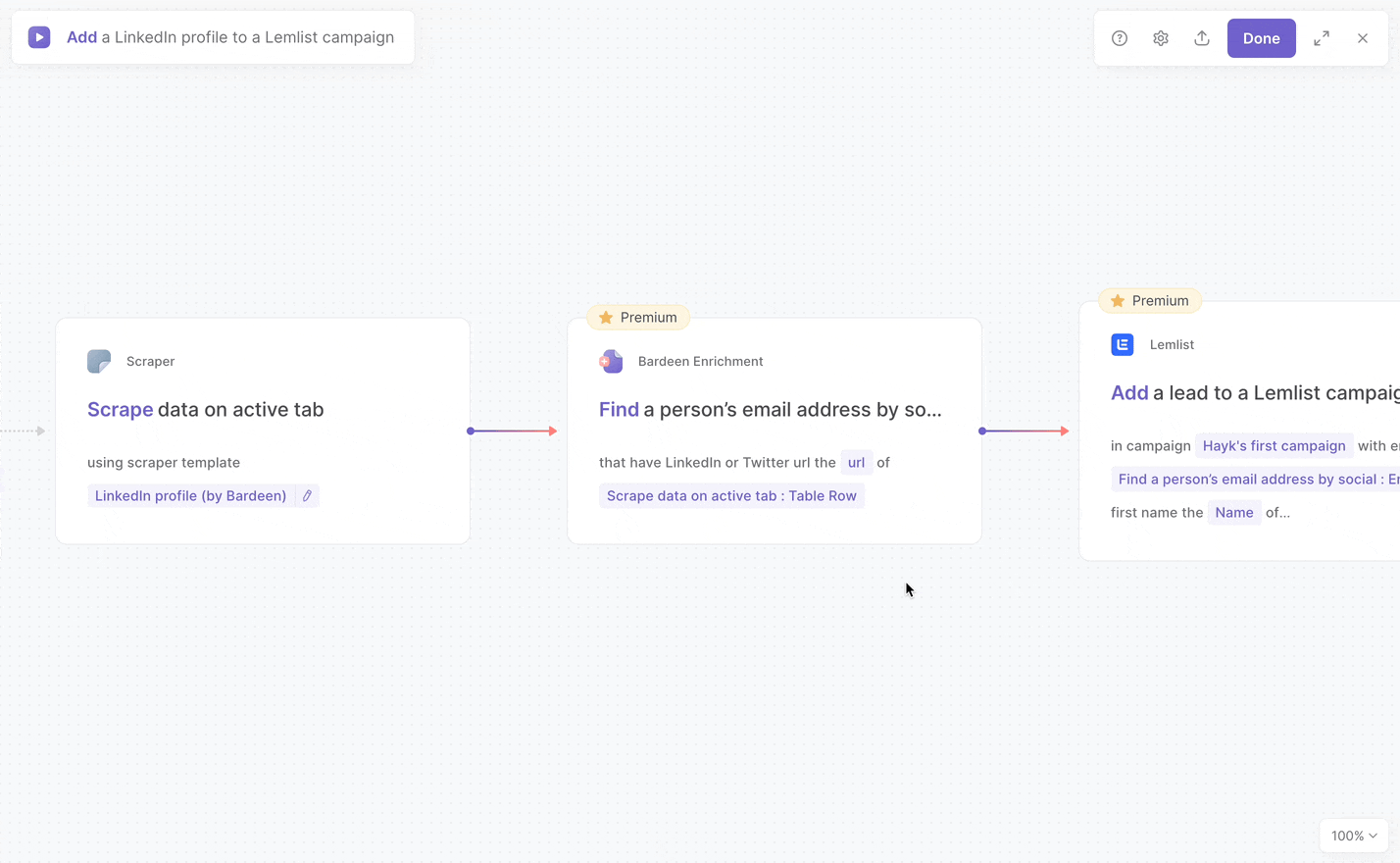Select the Scrape data on active tab : Table Row chip
Screen dimensions: 1400x863
coord(731,496)
